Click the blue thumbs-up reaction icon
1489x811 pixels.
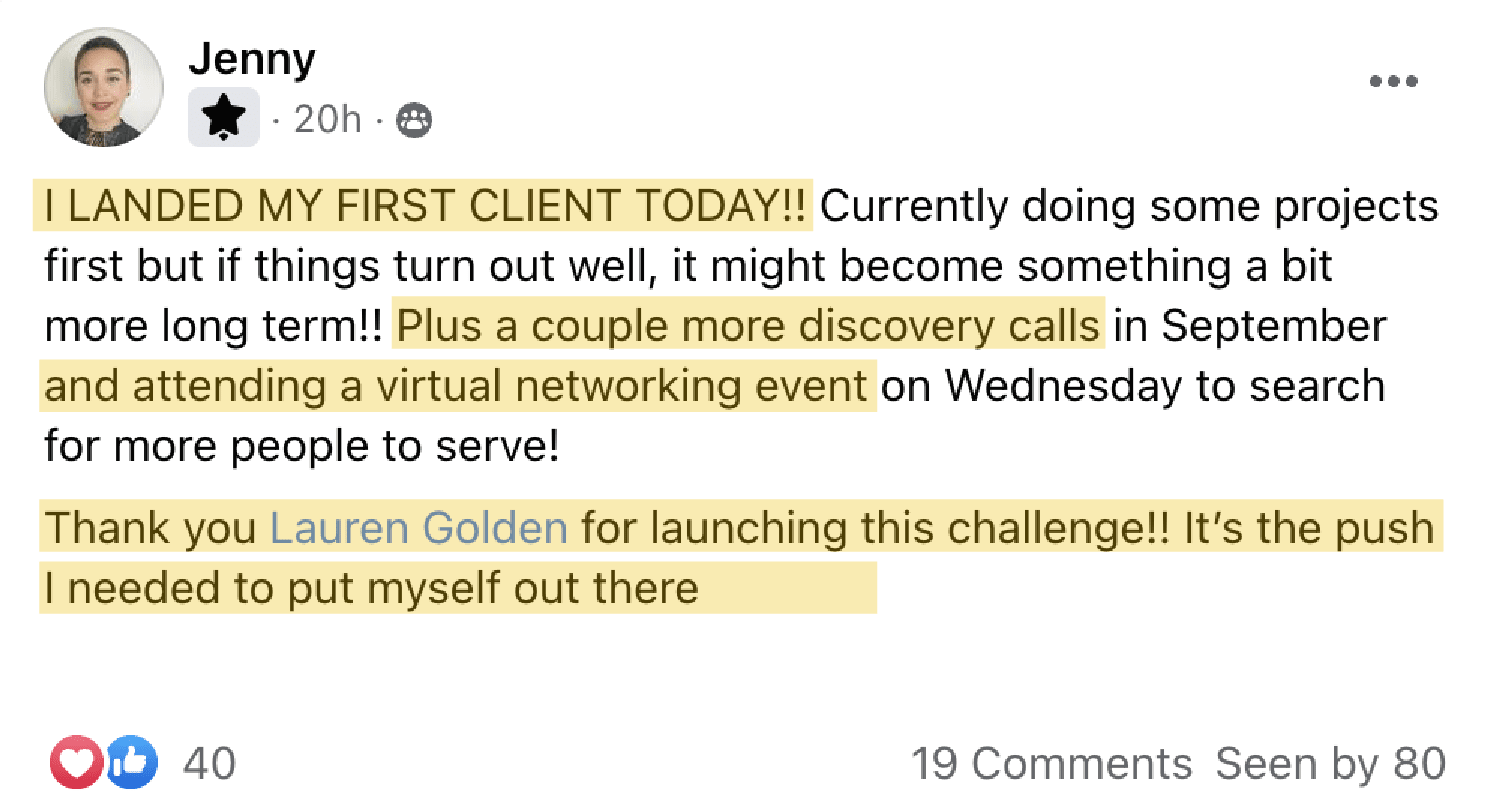coord(133,763)
